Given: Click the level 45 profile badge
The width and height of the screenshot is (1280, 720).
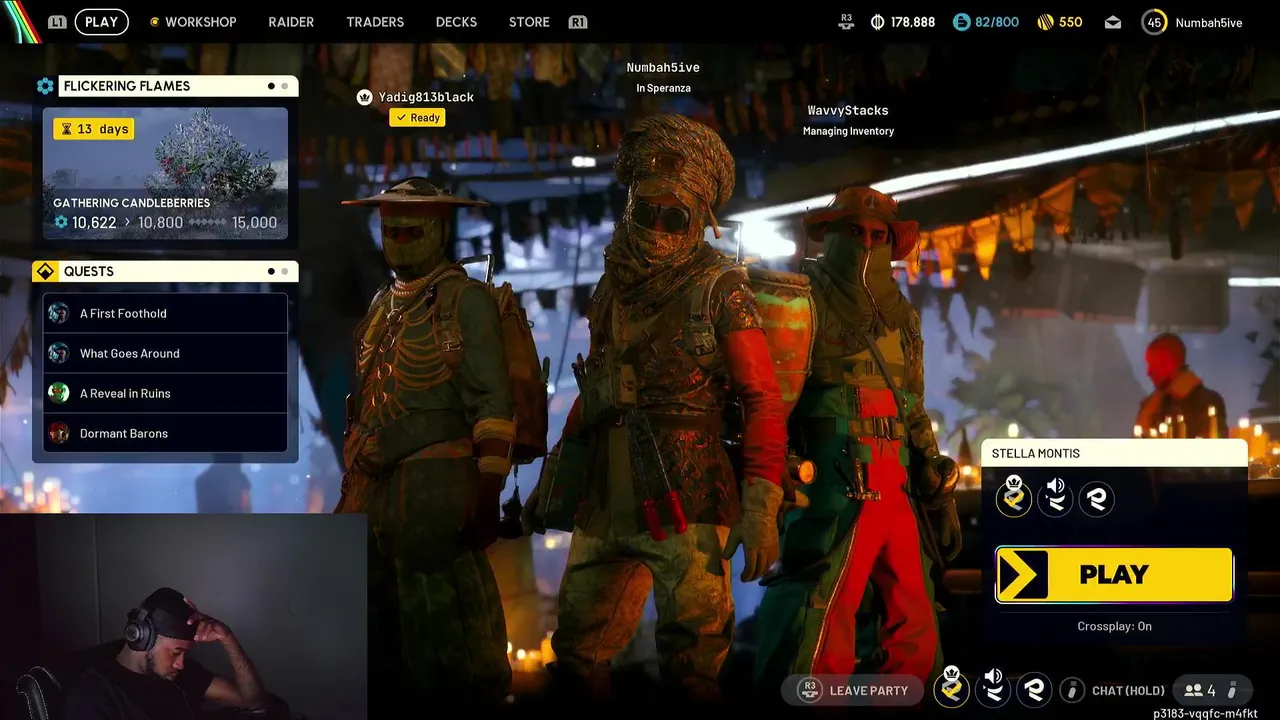Looking at the screenshot, I should click(x=1154, y=22).
